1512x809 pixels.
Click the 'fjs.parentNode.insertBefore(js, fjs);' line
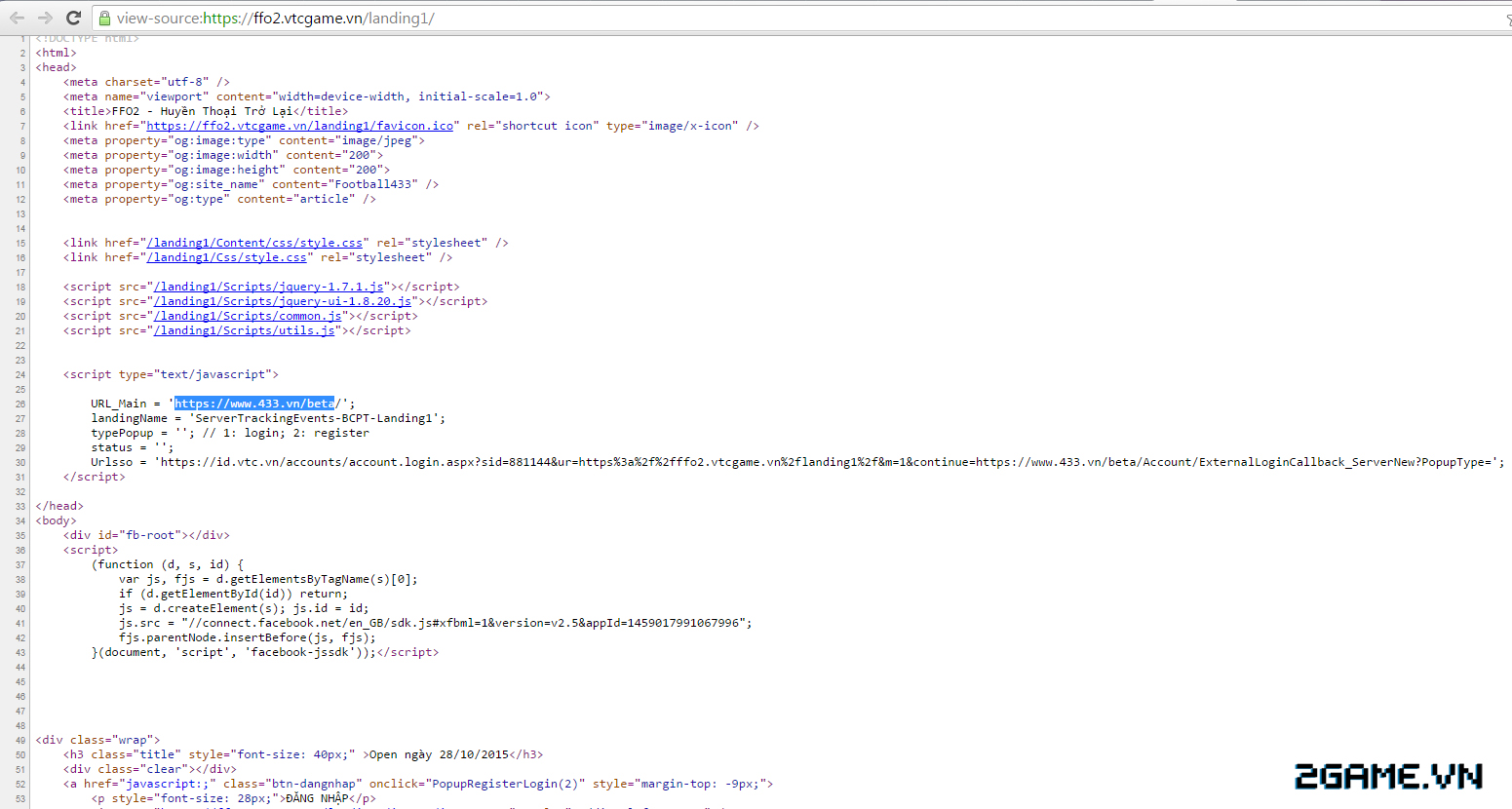click(248, 637)
